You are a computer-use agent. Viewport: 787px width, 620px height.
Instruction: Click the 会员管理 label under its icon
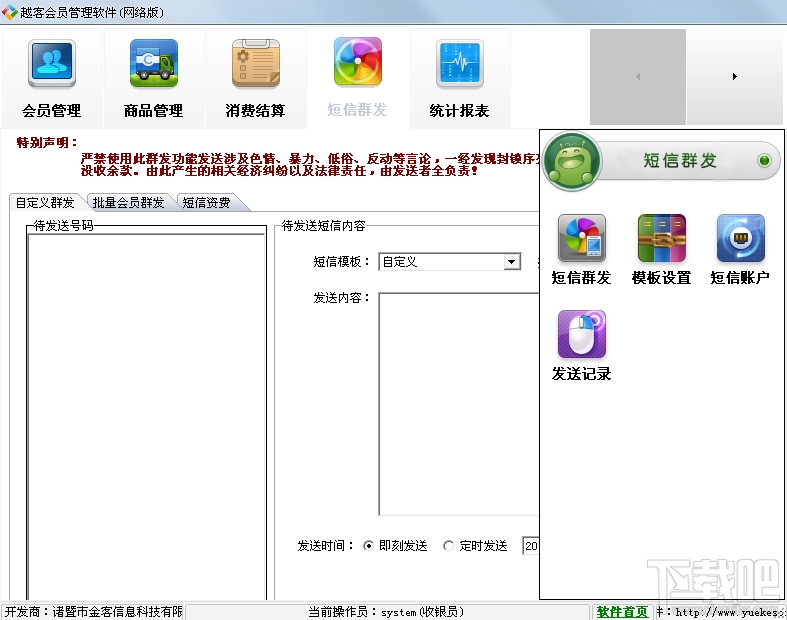point(52,110)
